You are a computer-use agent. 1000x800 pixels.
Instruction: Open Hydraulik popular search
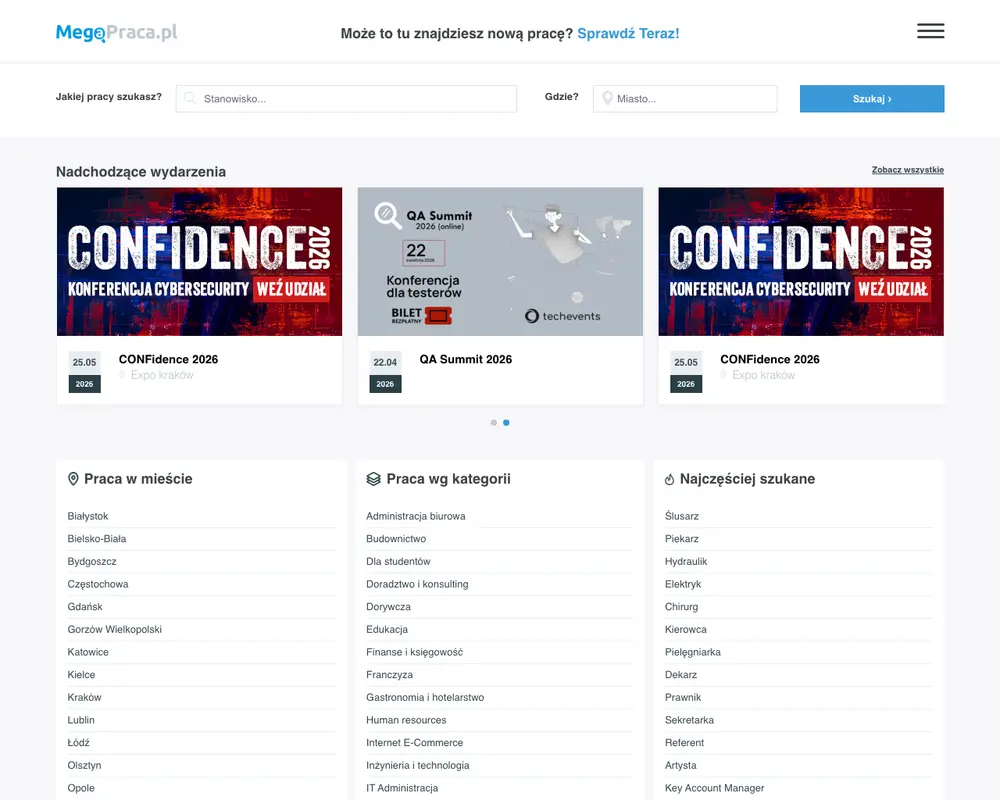click(686, 561)
